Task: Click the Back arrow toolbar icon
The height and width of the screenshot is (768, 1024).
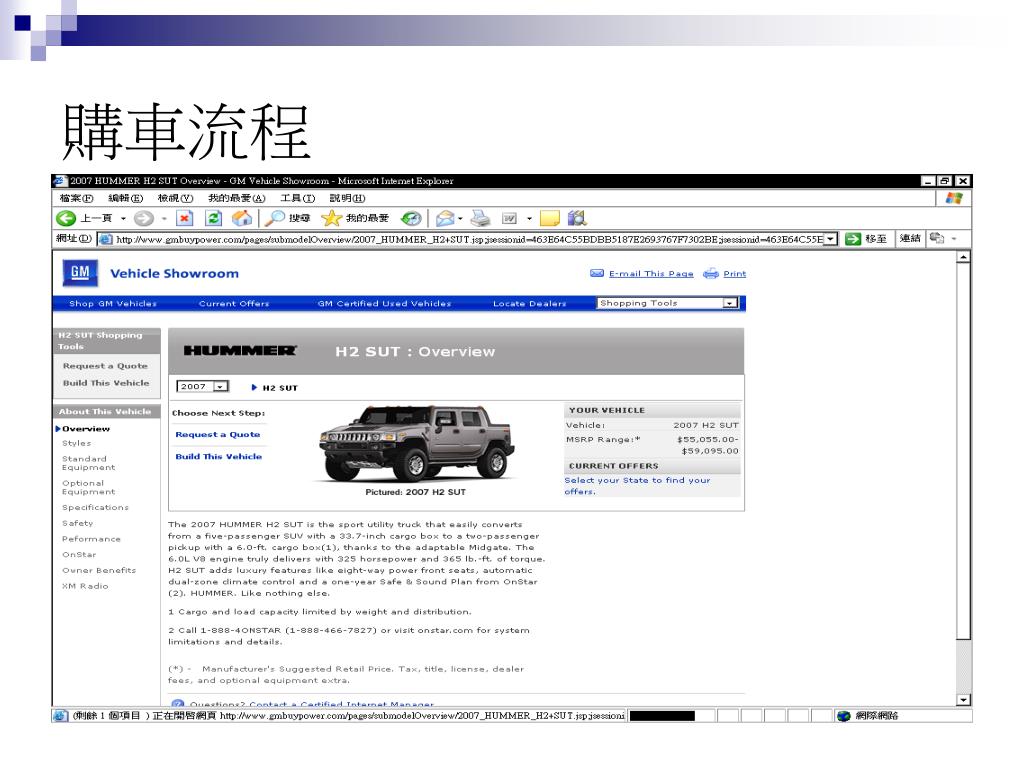Action: (65, 218)
